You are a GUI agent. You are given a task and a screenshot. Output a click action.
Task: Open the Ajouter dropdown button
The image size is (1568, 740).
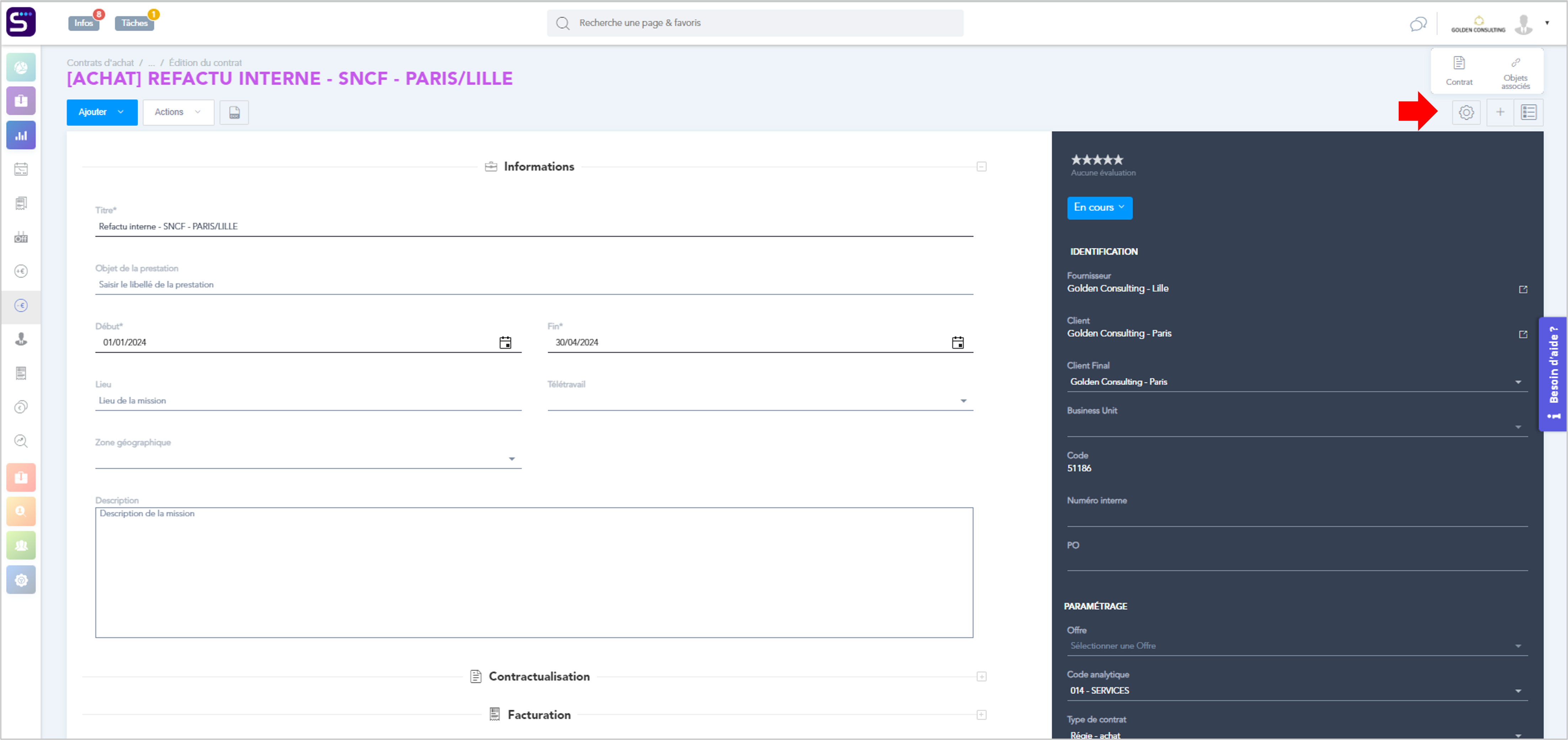(102, 112)
